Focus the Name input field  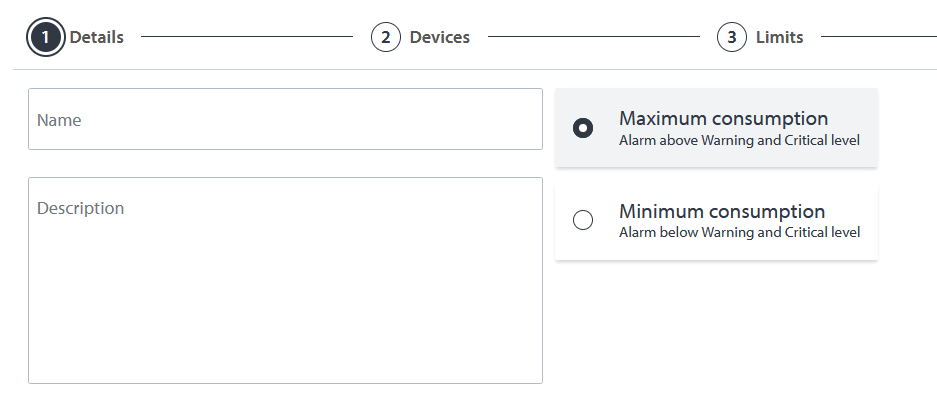click(x=285, y=120)
